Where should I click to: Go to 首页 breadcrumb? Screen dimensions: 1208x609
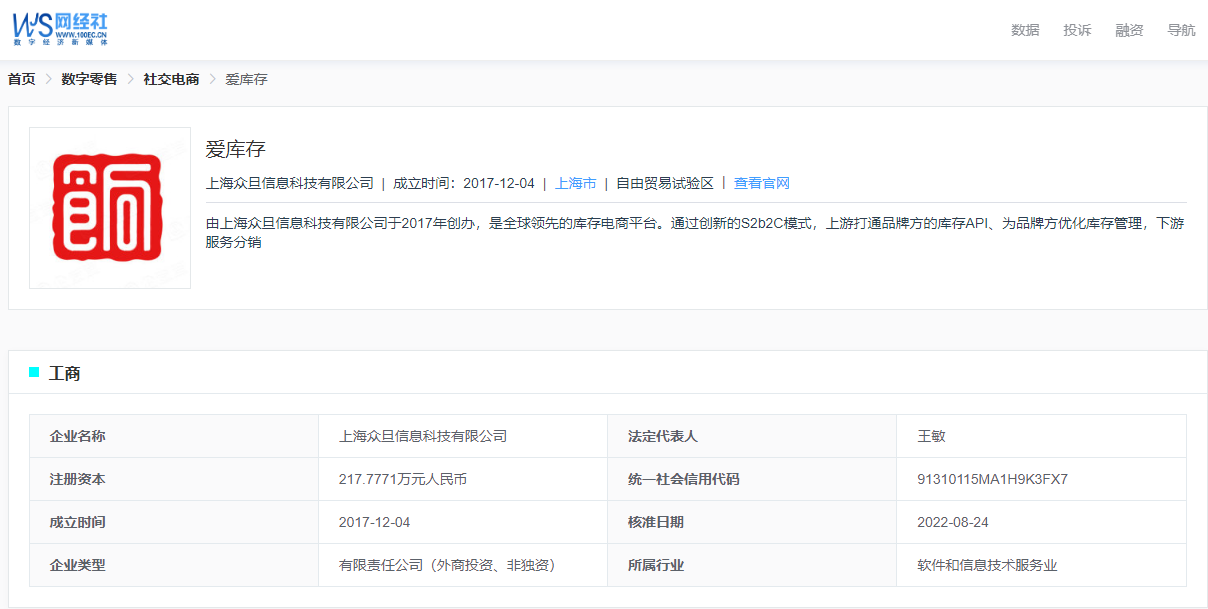tap(22, 79)
